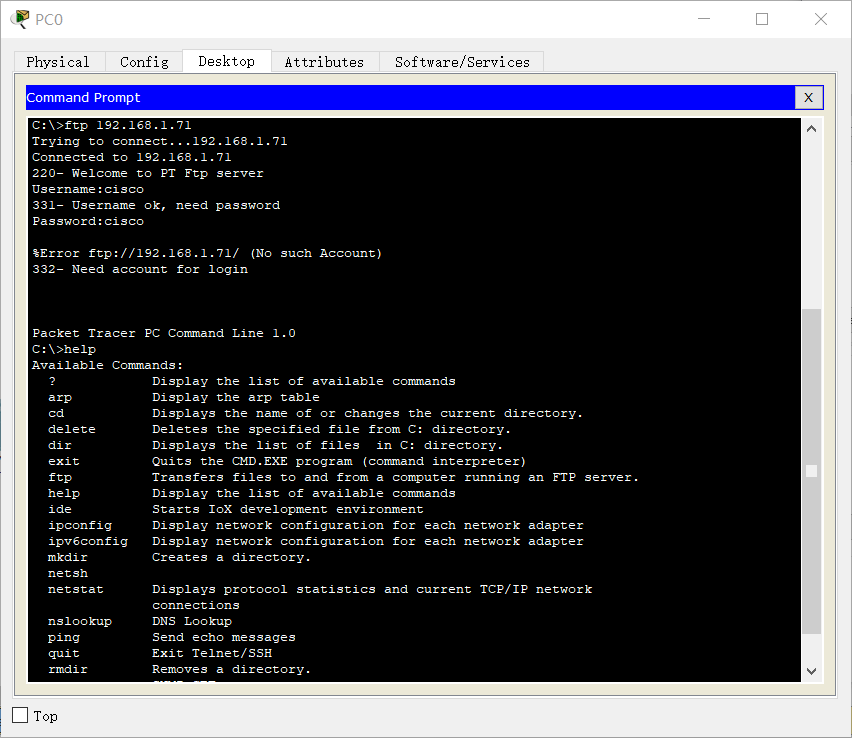Click the 'Password:cisco' line

click(87, 221)
